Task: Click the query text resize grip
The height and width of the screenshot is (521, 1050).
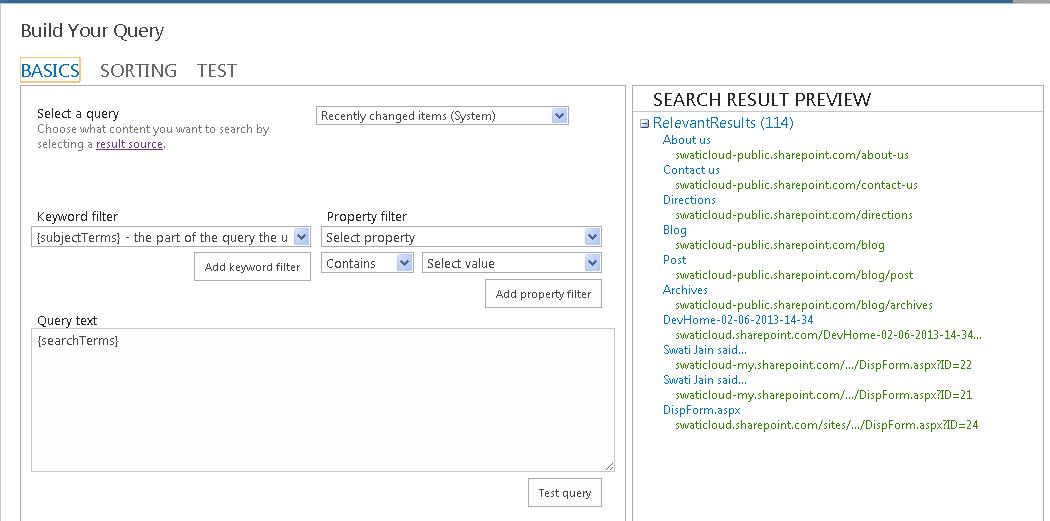Action: coord(609,466)
